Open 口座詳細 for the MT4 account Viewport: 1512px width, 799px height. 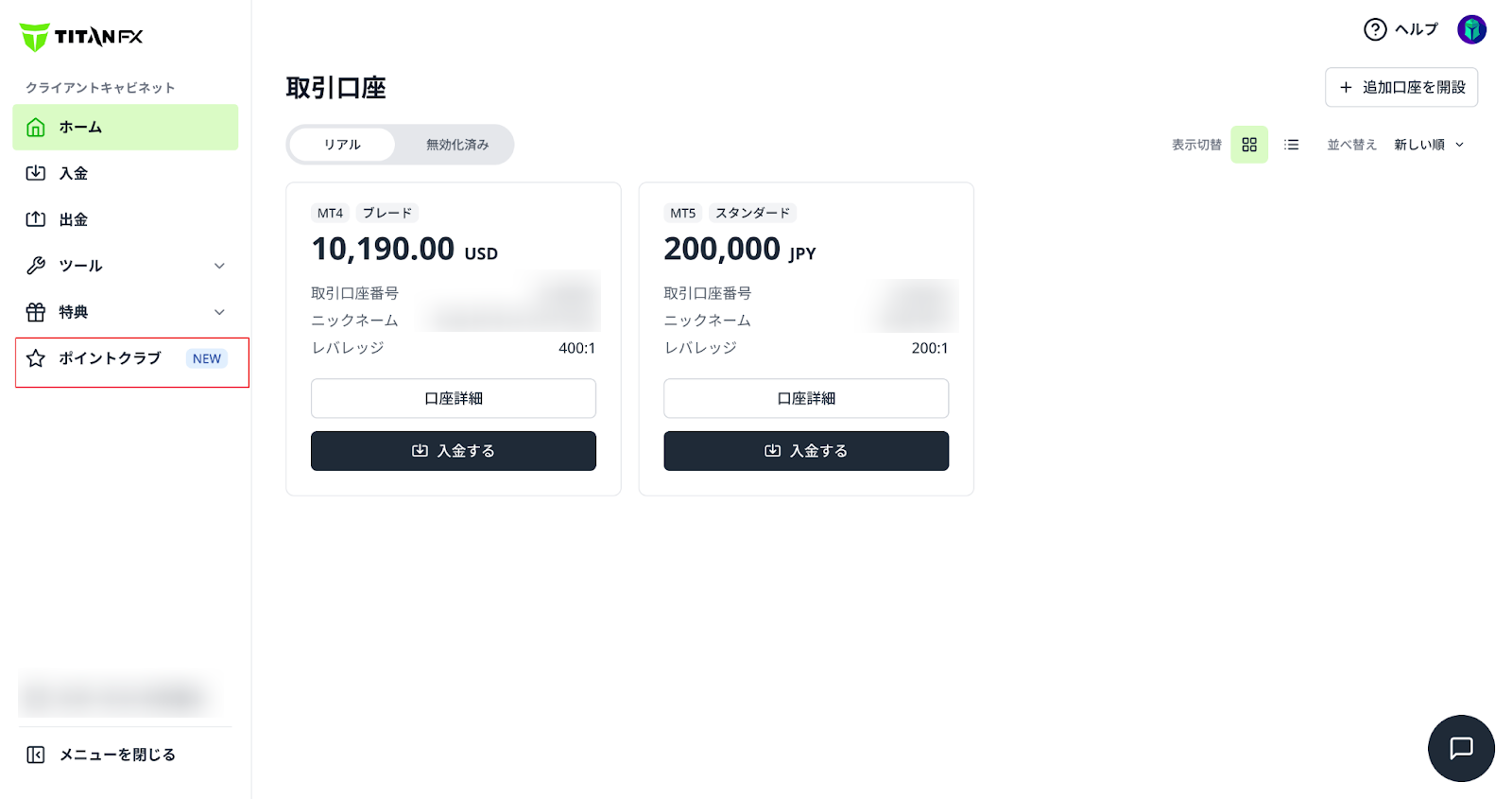pyautogui.click(x=454, y=398)
